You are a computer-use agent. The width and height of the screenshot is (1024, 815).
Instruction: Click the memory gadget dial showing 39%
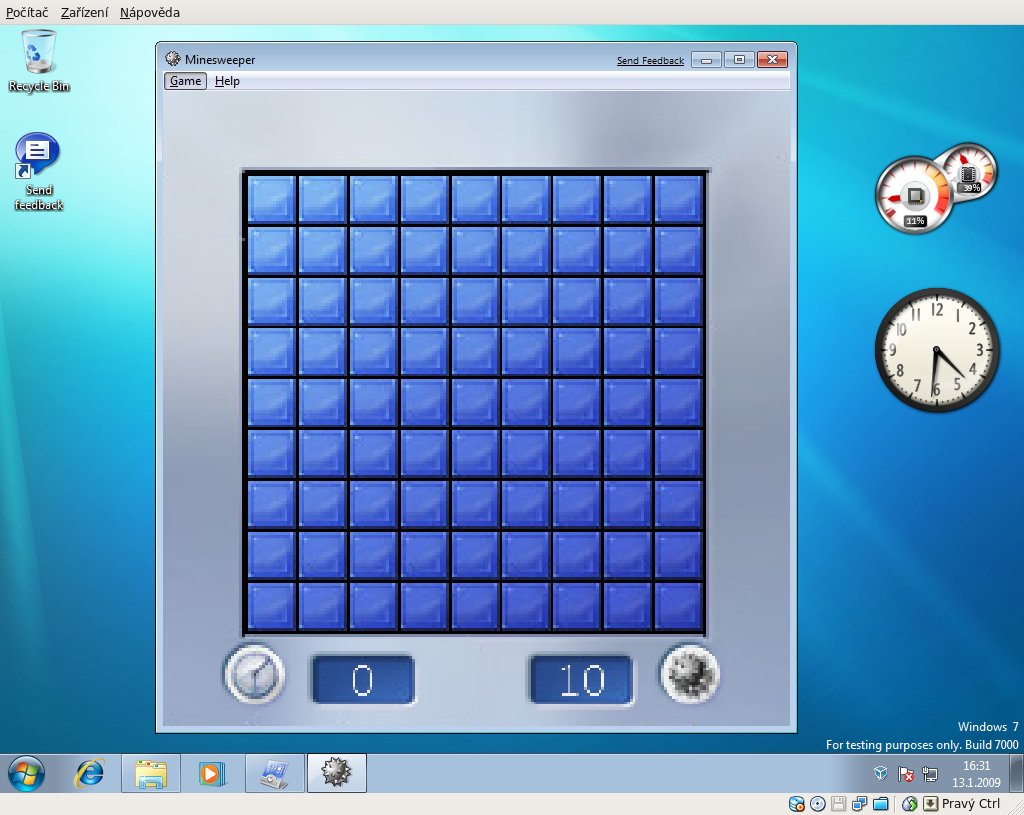click(x=969, y=172)
